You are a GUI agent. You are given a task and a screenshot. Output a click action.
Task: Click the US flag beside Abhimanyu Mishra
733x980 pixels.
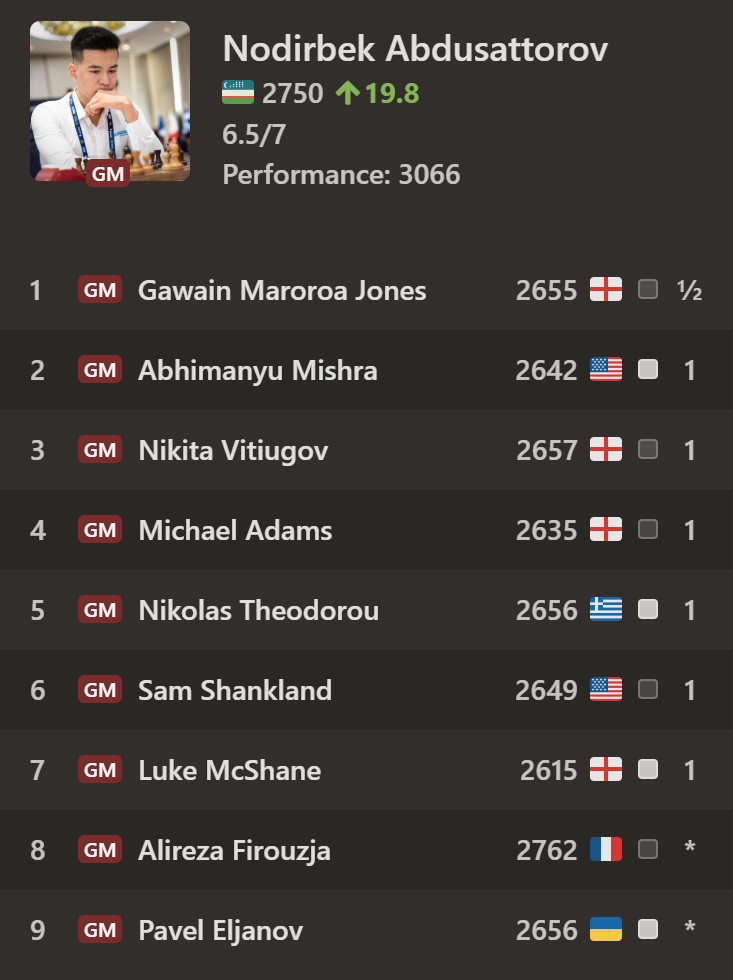pyautogui.click(x=606, y=369)
